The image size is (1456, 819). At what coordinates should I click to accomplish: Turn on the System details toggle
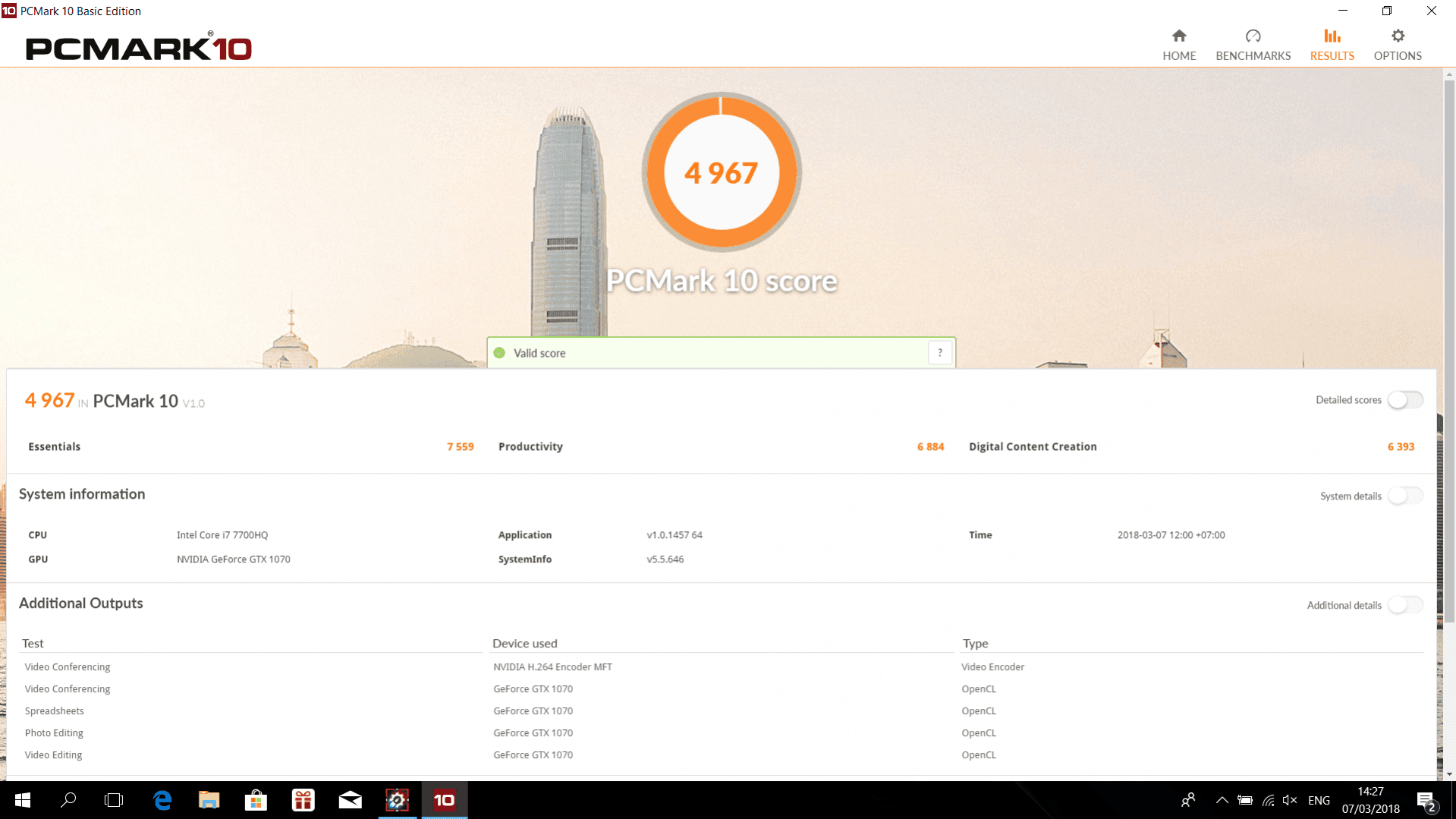click(1405, 496)
